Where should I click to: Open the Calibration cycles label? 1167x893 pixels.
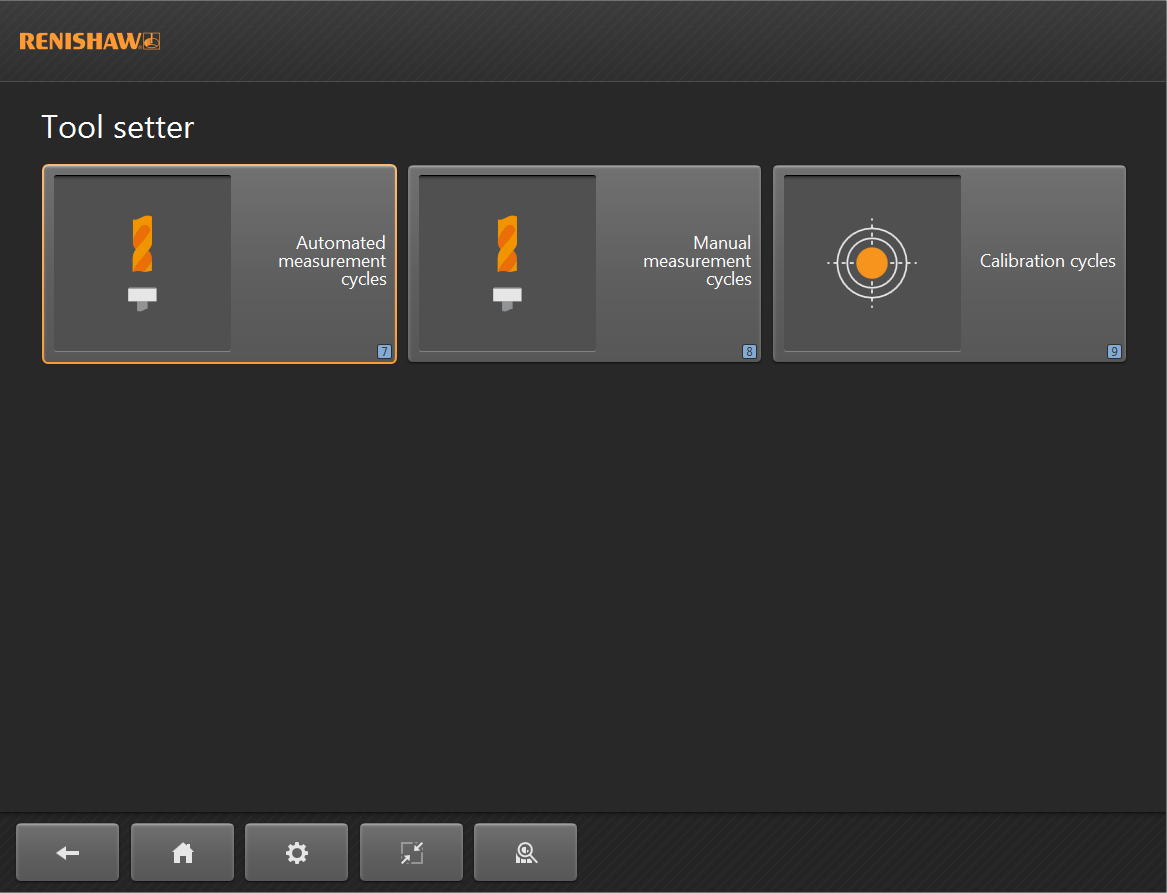coord(1047,261)
